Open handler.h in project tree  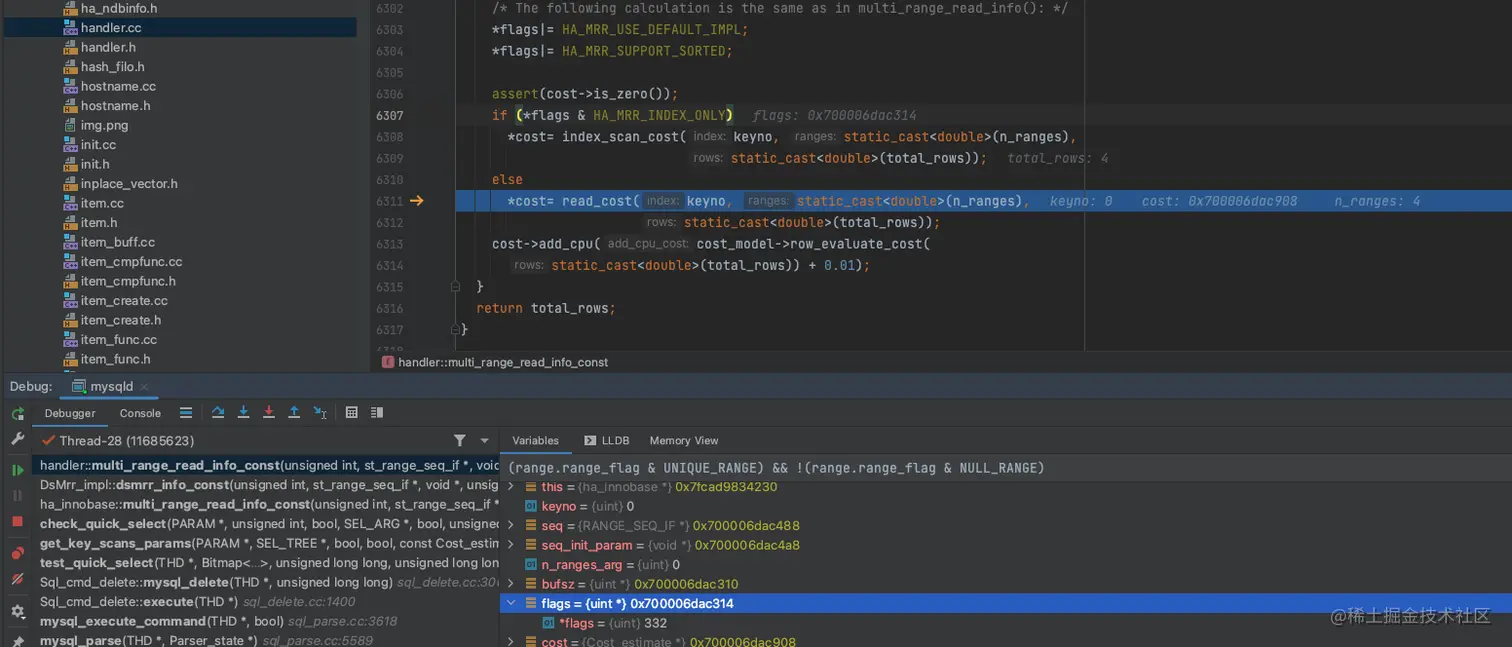(108, 47)
